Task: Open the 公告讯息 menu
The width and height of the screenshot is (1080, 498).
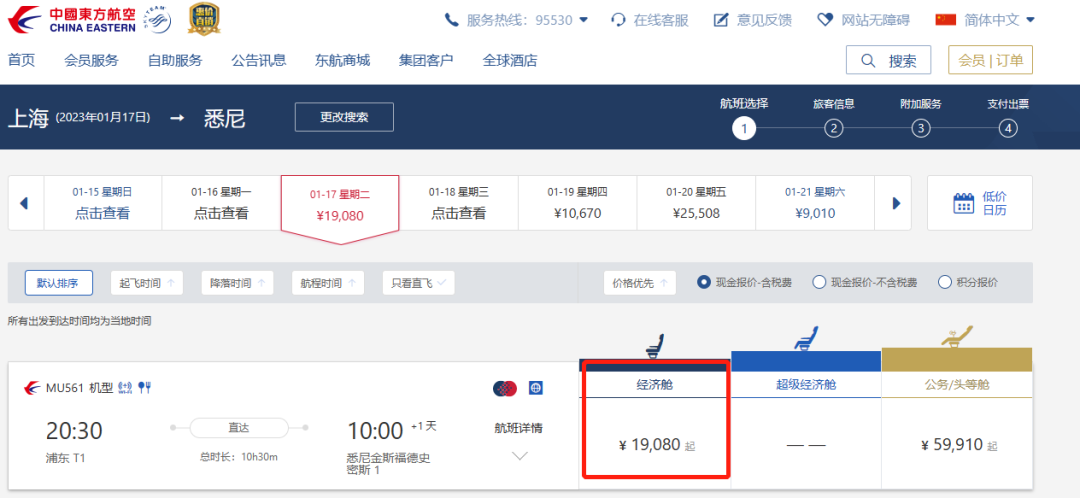Action: click(x=258, y=61)
